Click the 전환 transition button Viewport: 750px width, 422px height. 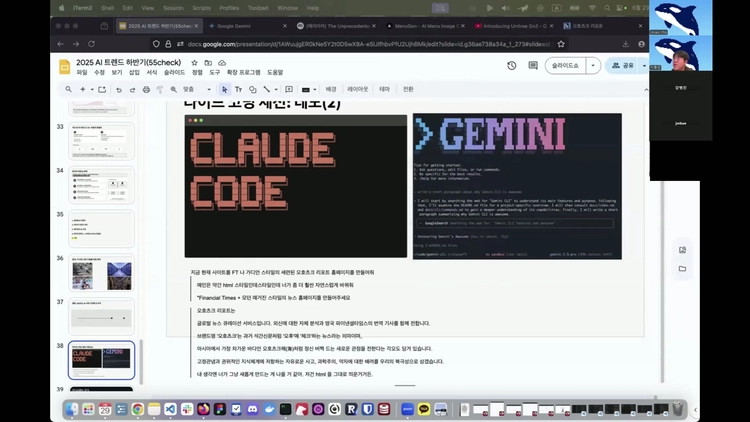pos(408,89)
